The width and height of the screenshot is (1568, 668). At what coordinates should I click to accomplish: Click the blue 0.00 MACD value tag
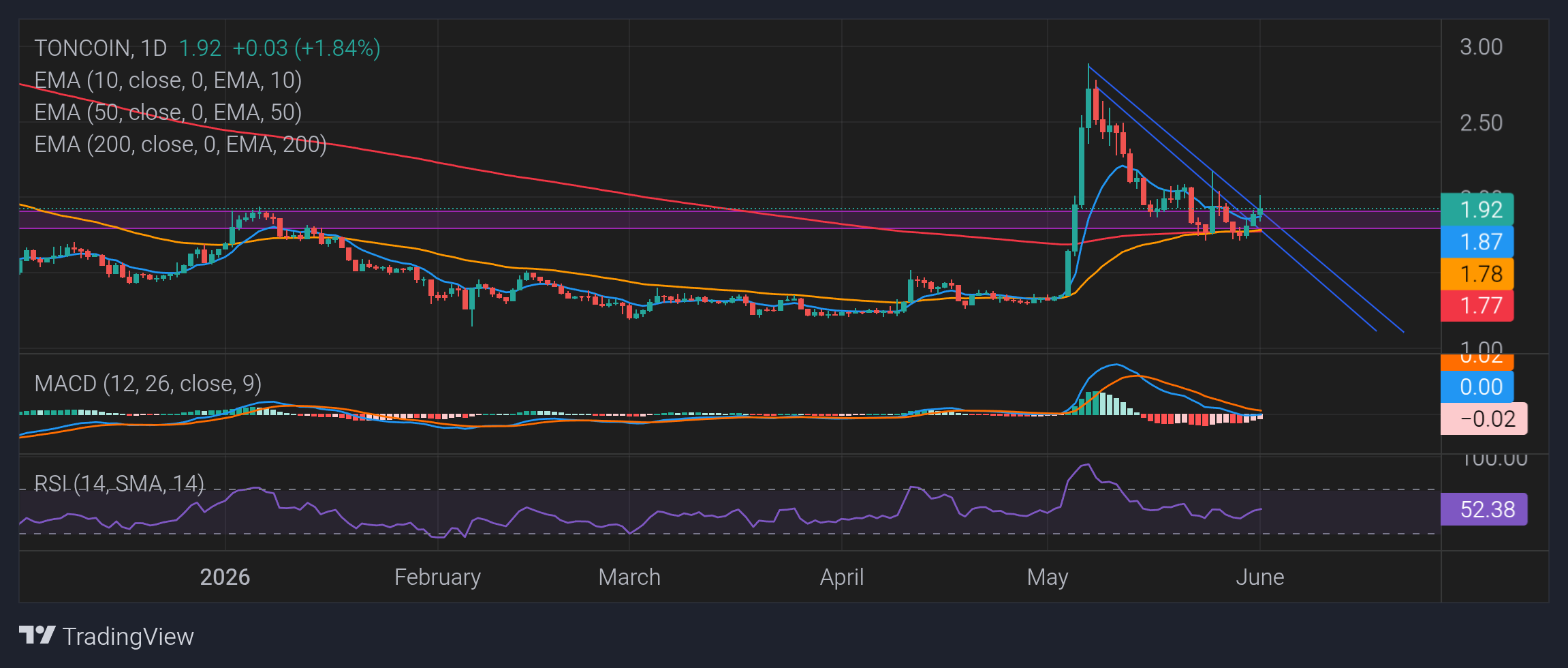(1477, 386)
